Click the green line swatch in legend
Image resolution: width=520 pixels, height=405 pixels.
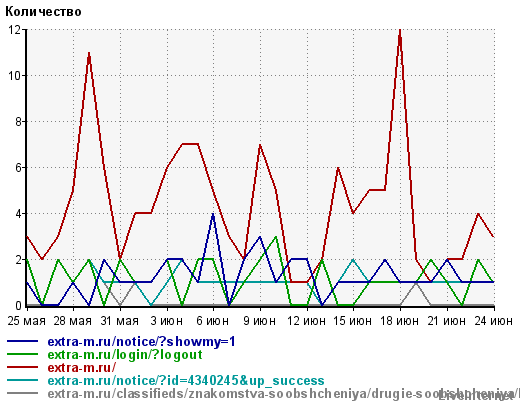click(23, 354)
